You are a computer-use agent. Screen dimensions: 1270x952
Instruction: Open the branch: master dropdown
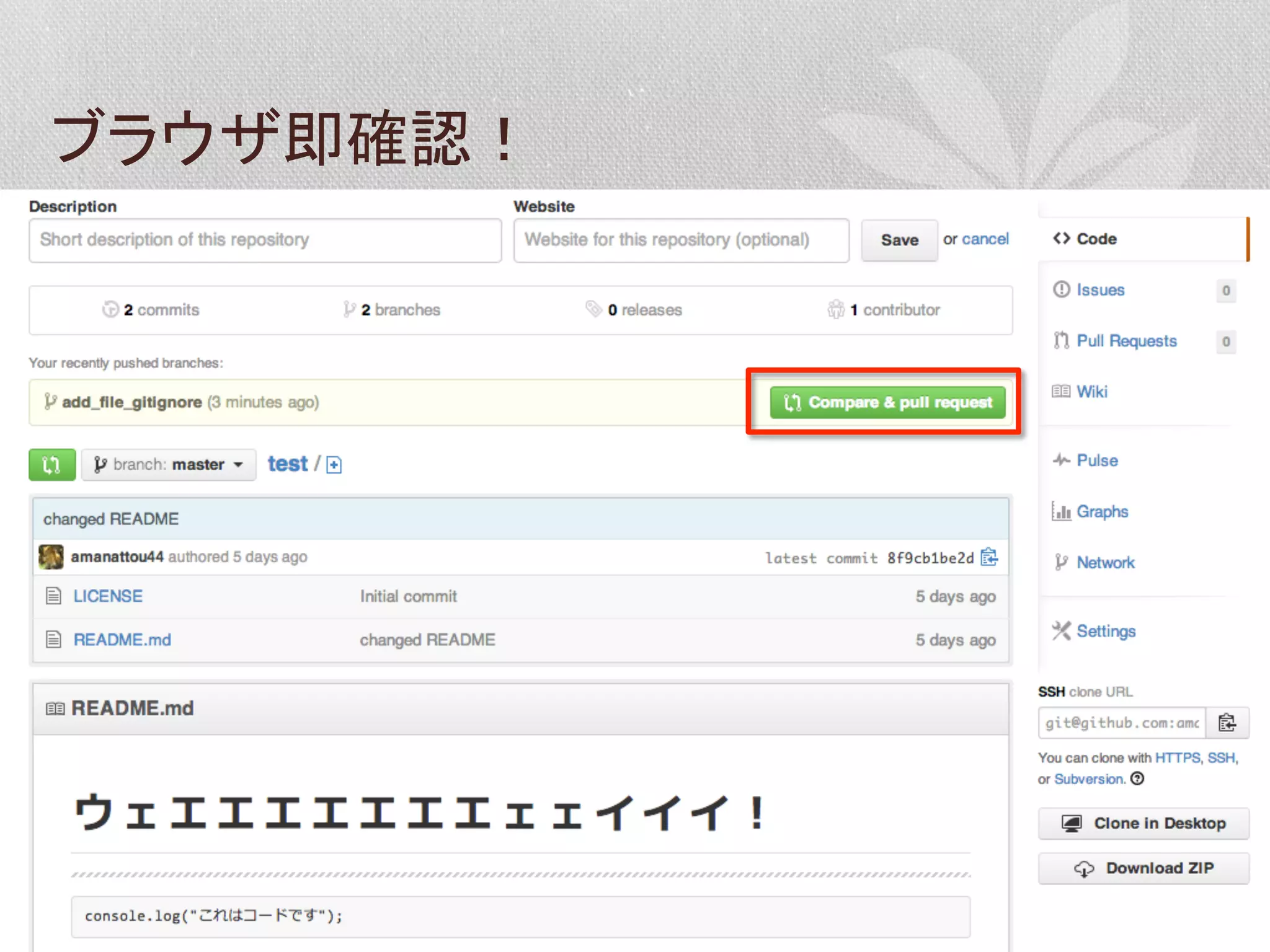point(169,465)
